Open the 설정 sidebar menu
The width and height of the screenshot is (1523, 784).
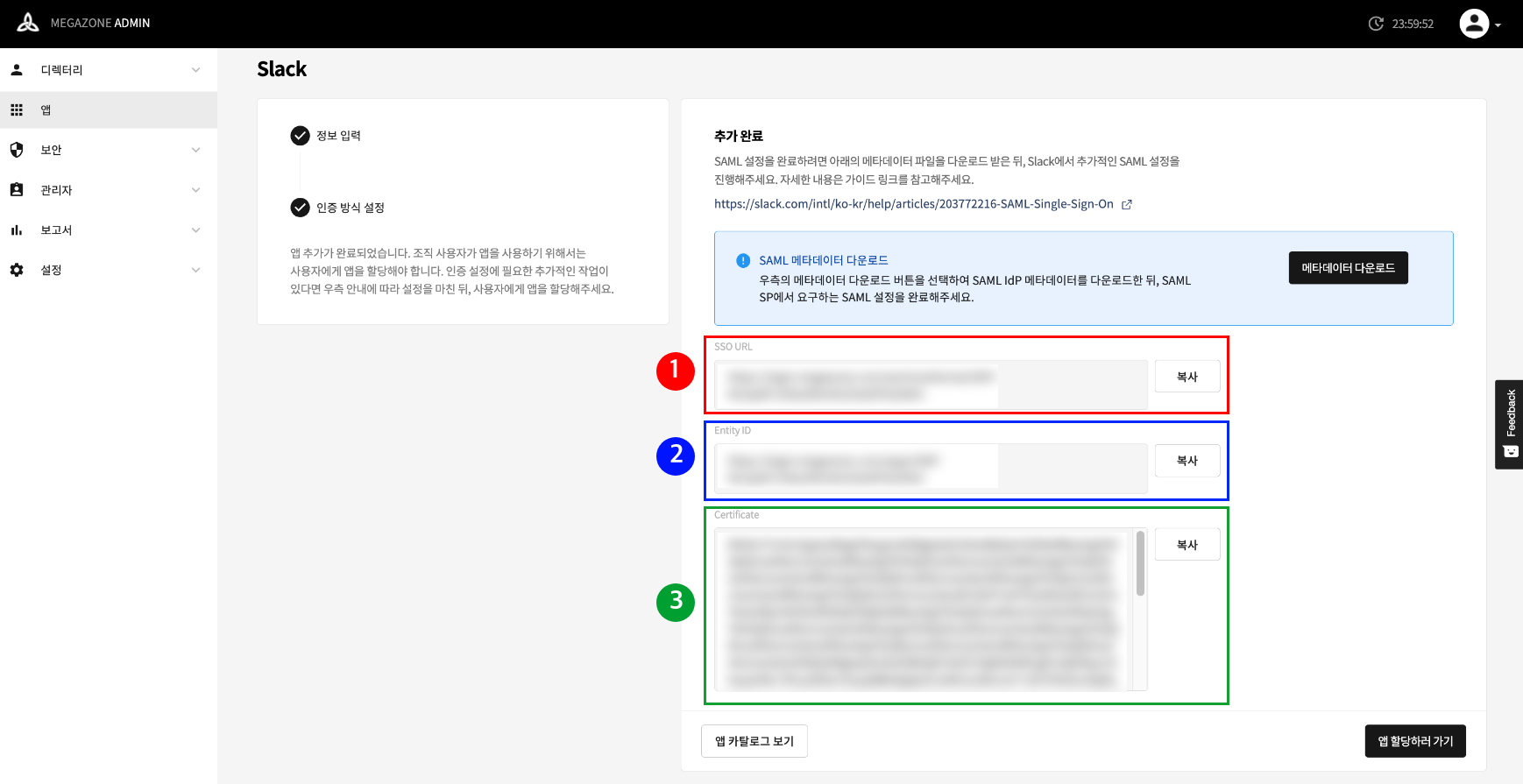click(x=109, y=270)
